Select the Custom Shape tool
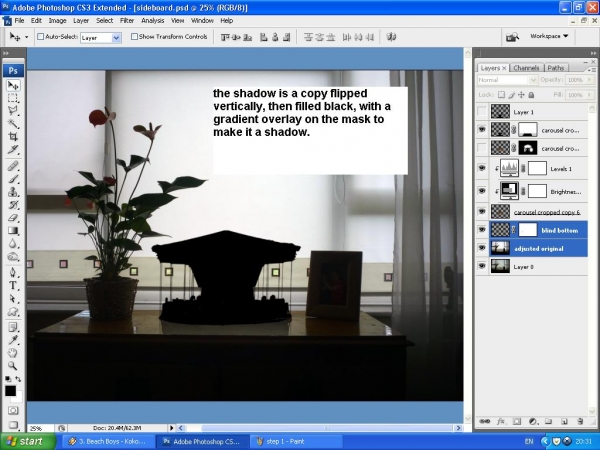600x450 pixels. [13, 311]
